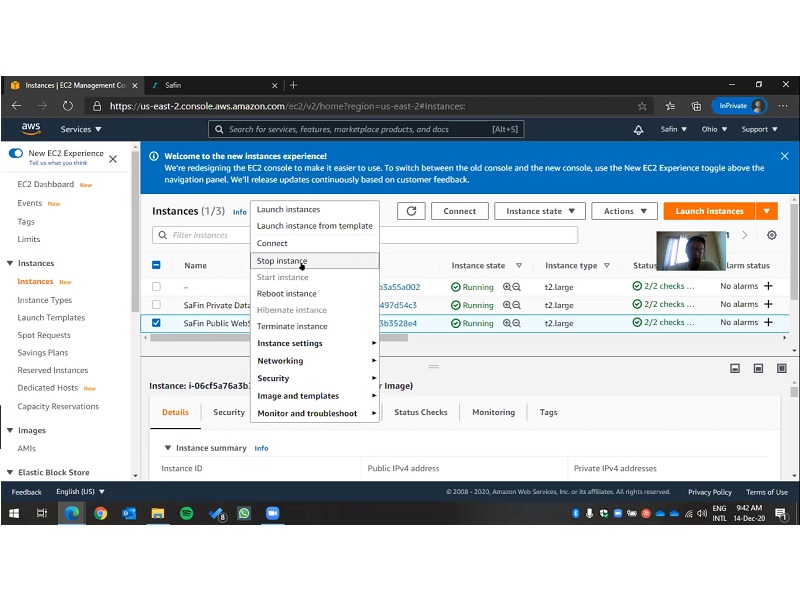The height and width of the screenshot is (600, 800).
Task: Toggle the New EC2 Experience switch
Action: coord(16,153)
